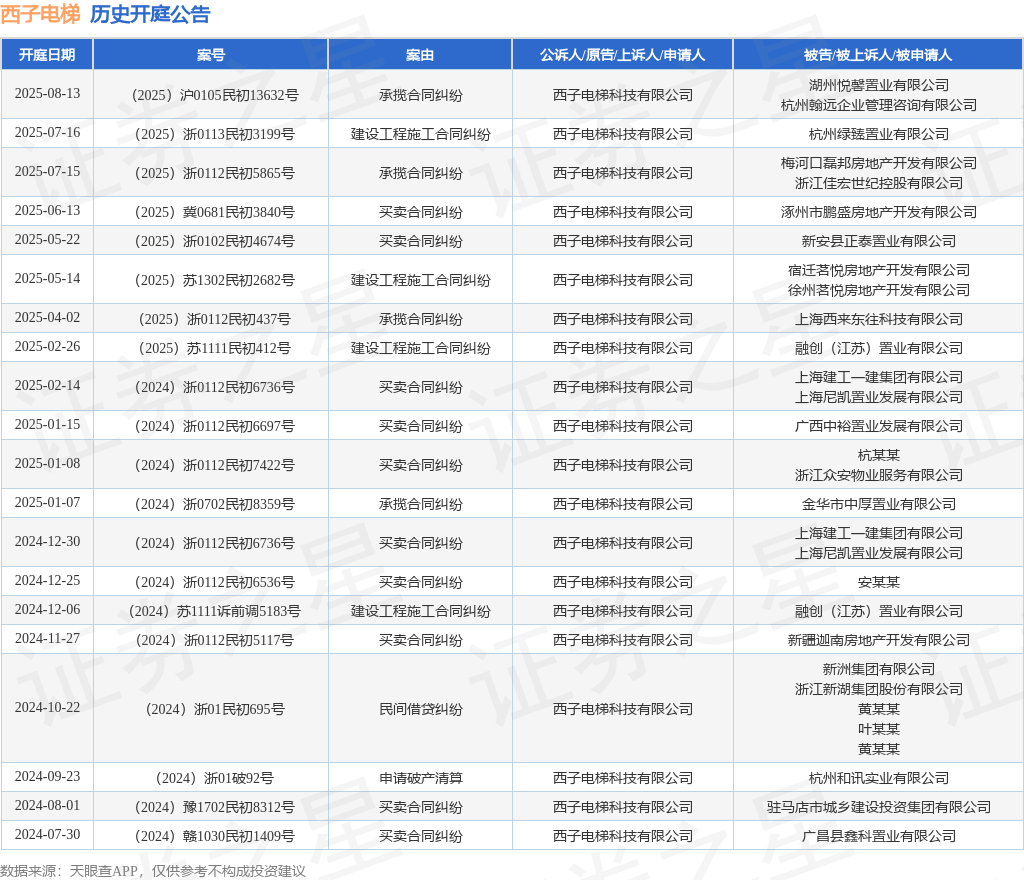Click defendant 浙江众安物业服务有限公司
This screenshot has width=1024, height=880.
(878, 475)
